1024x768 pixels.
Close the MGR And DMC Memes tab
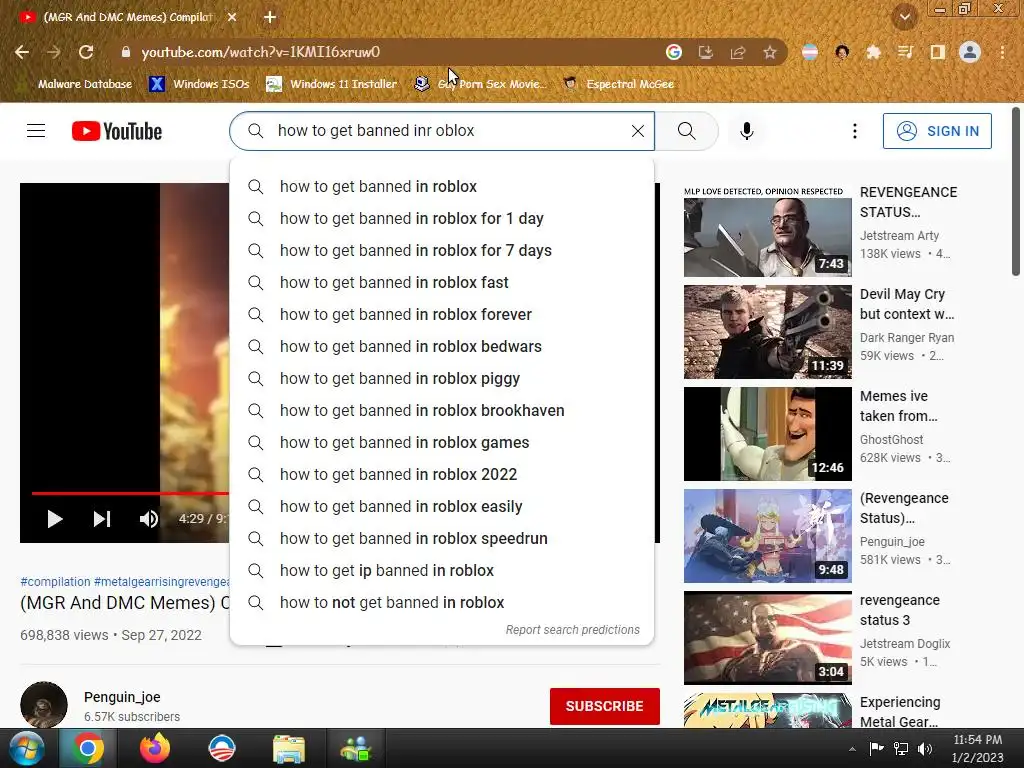[232, 17]
